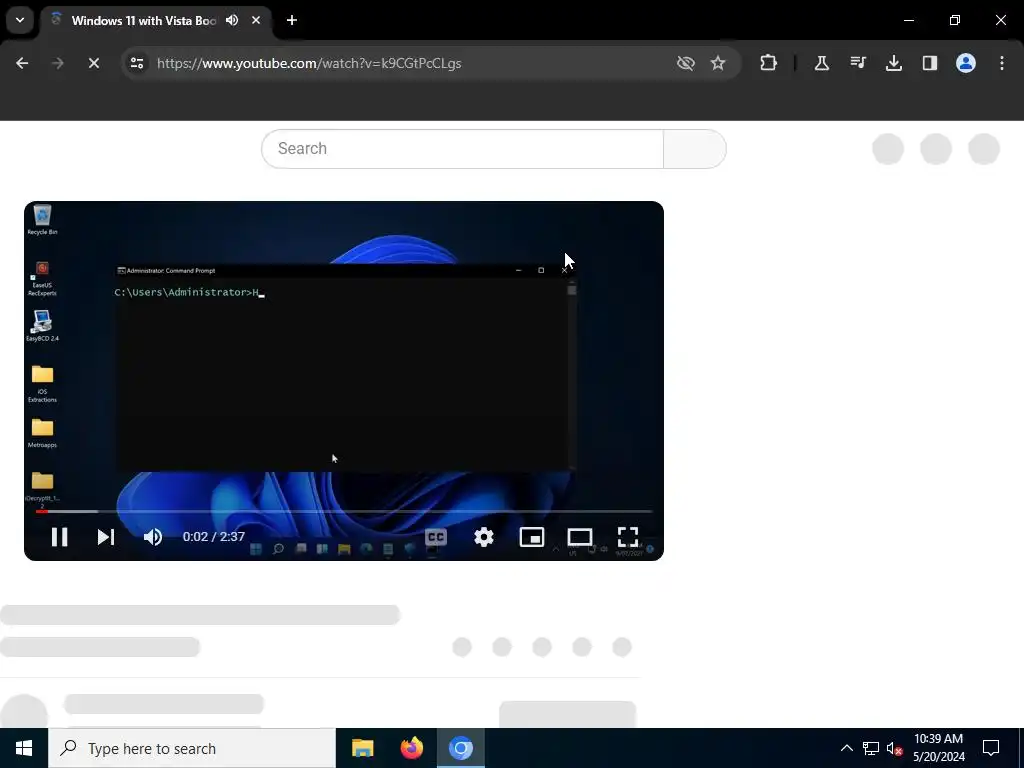
Task: Open the media controls icon
Action: pos(857,63)
